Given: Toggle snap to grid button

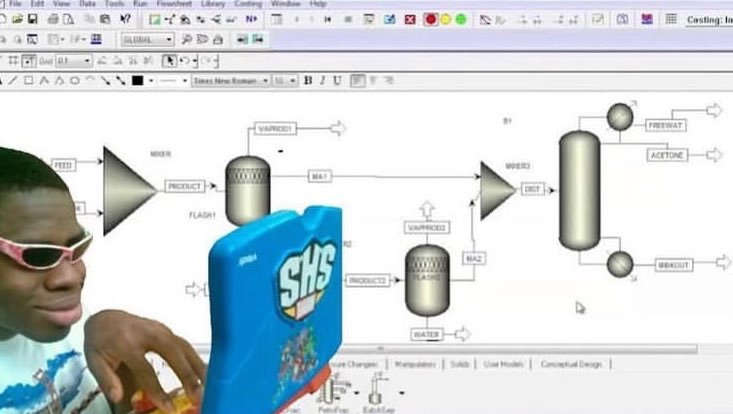Looking at the screenshot, I should click(x=29, y=61).
